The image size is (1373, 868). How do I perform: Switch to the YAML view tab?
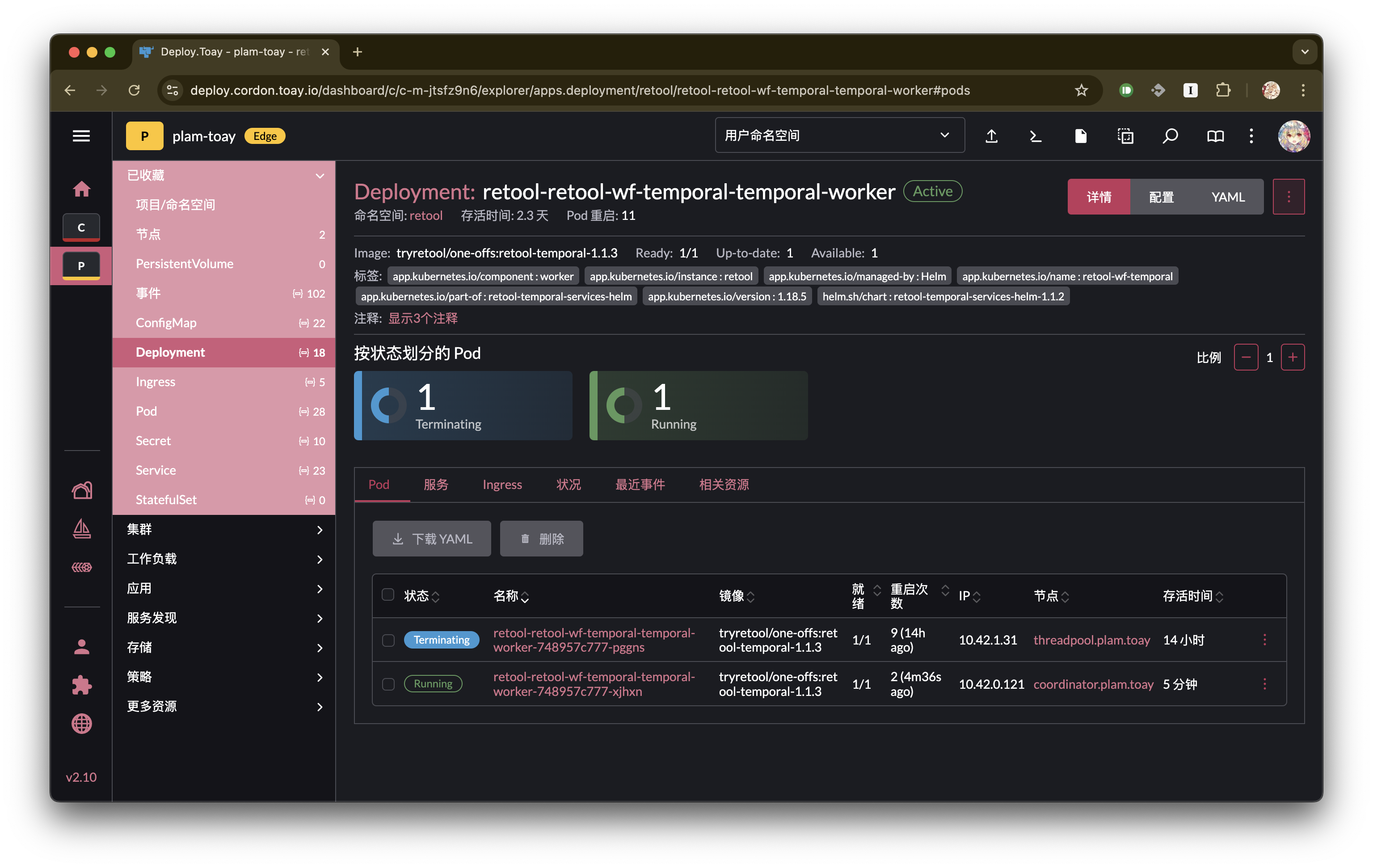tap(1228, 197)
